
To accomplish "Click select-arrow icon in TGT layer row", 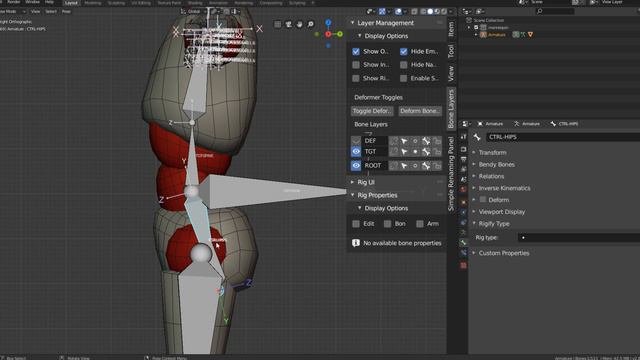I will pyautogui.click(x=404, y=152).
